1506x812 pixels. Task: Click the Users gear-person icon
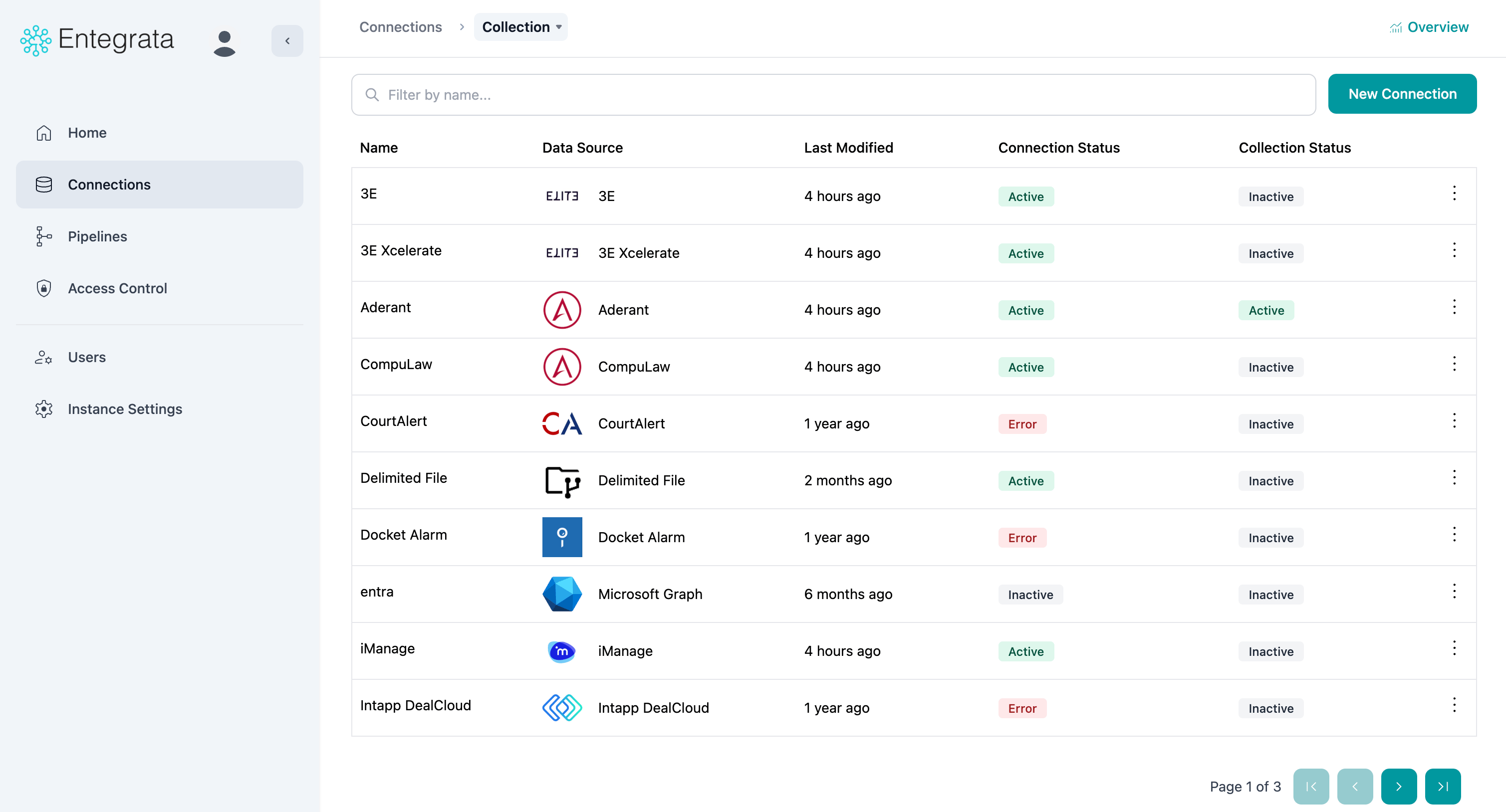(44, 358)
